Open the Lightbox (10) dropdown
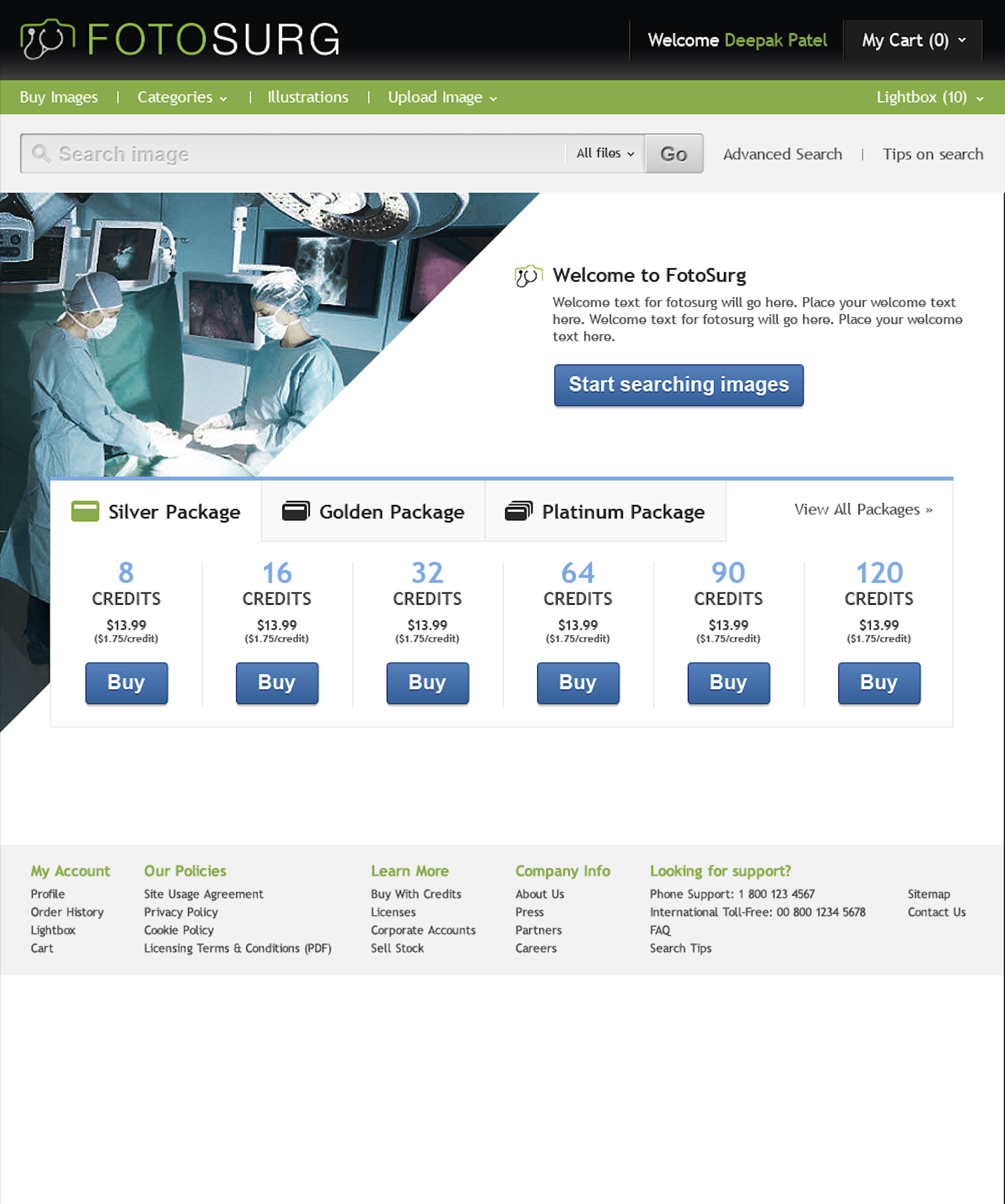This screenshot has width=1005, height=1204. (x=930, y=98)
